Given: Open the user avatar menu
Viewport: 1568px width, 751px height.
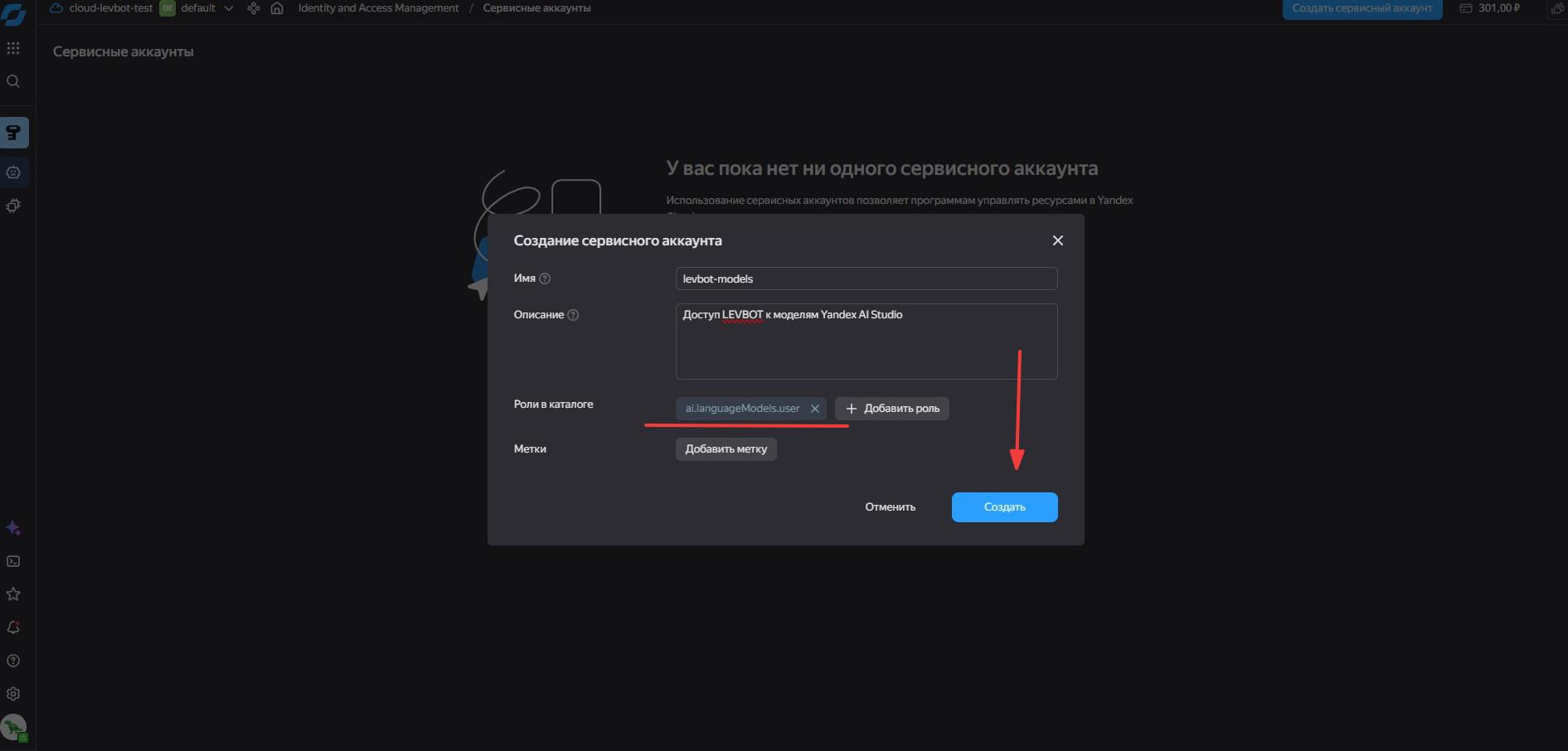Looking at the screenshot, I should pyautogui.click(x=13, y=728).
